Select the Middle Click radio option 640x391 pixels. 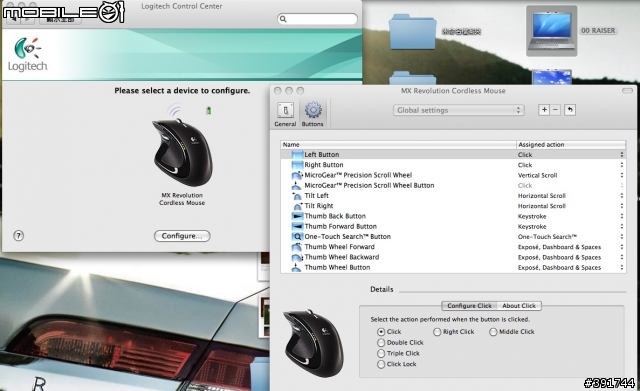(493, 332)
